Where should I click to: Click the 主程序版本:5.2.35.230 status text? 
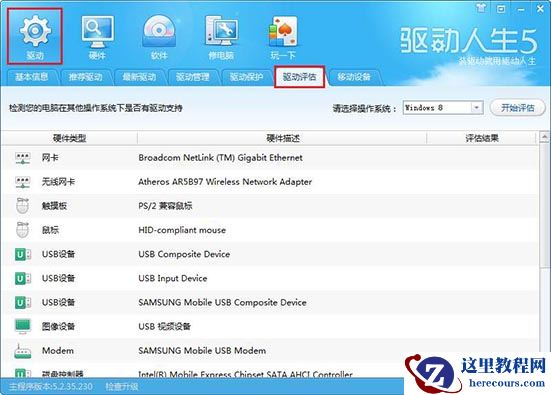[51, 387]
